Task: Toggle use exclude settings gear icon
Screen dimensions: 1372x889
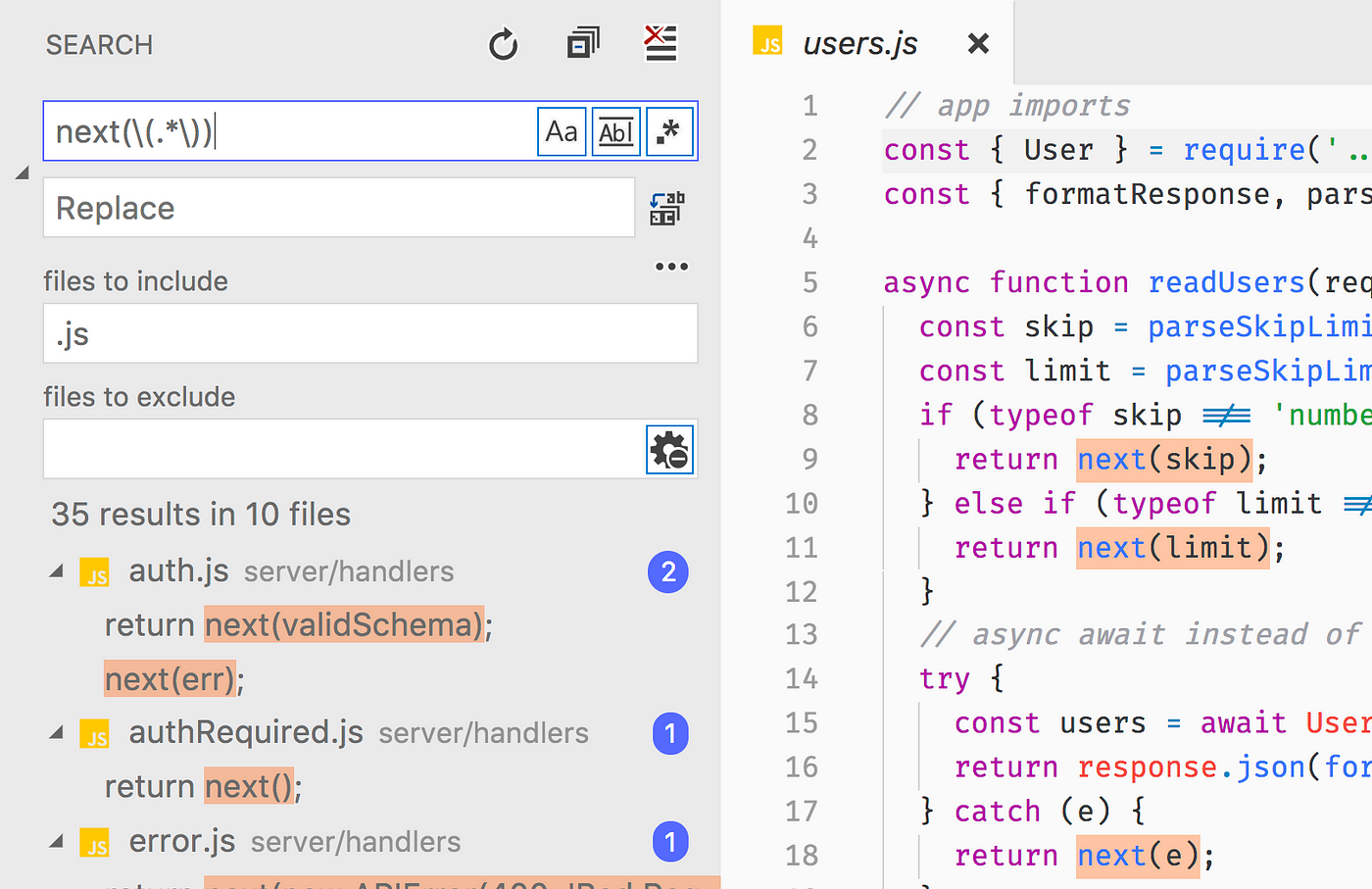Action: [670, 450]
